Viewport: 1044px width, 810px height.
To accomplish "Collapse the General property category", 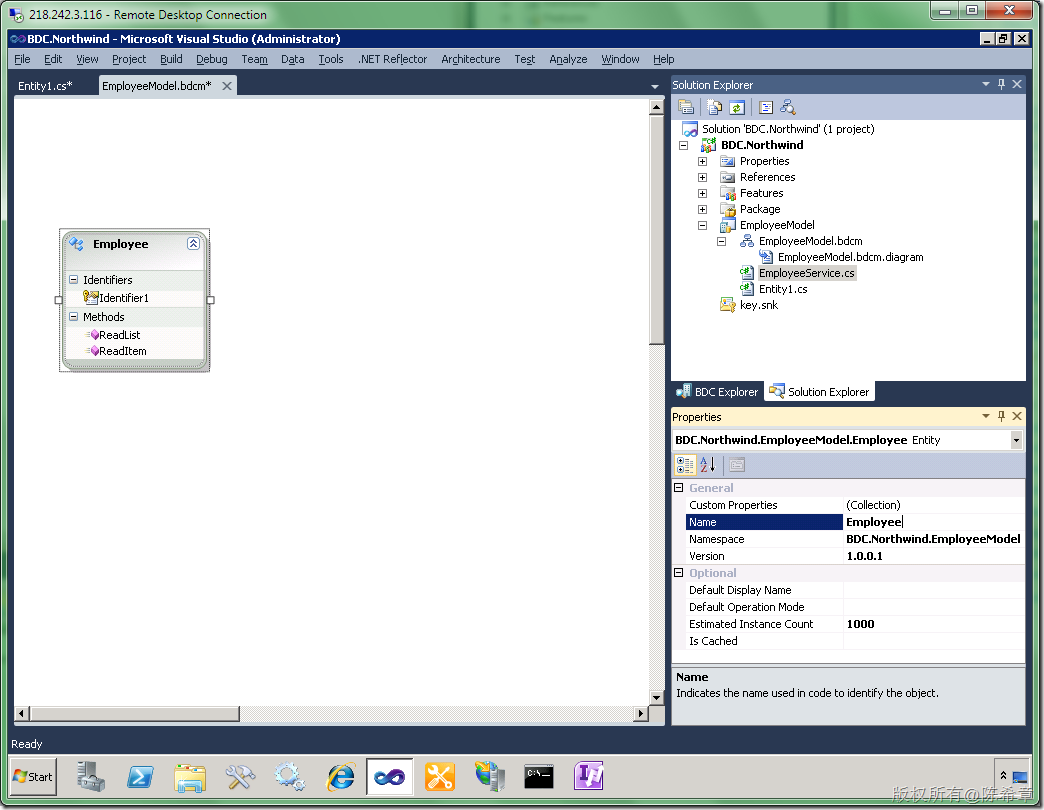I will (678, 488).
